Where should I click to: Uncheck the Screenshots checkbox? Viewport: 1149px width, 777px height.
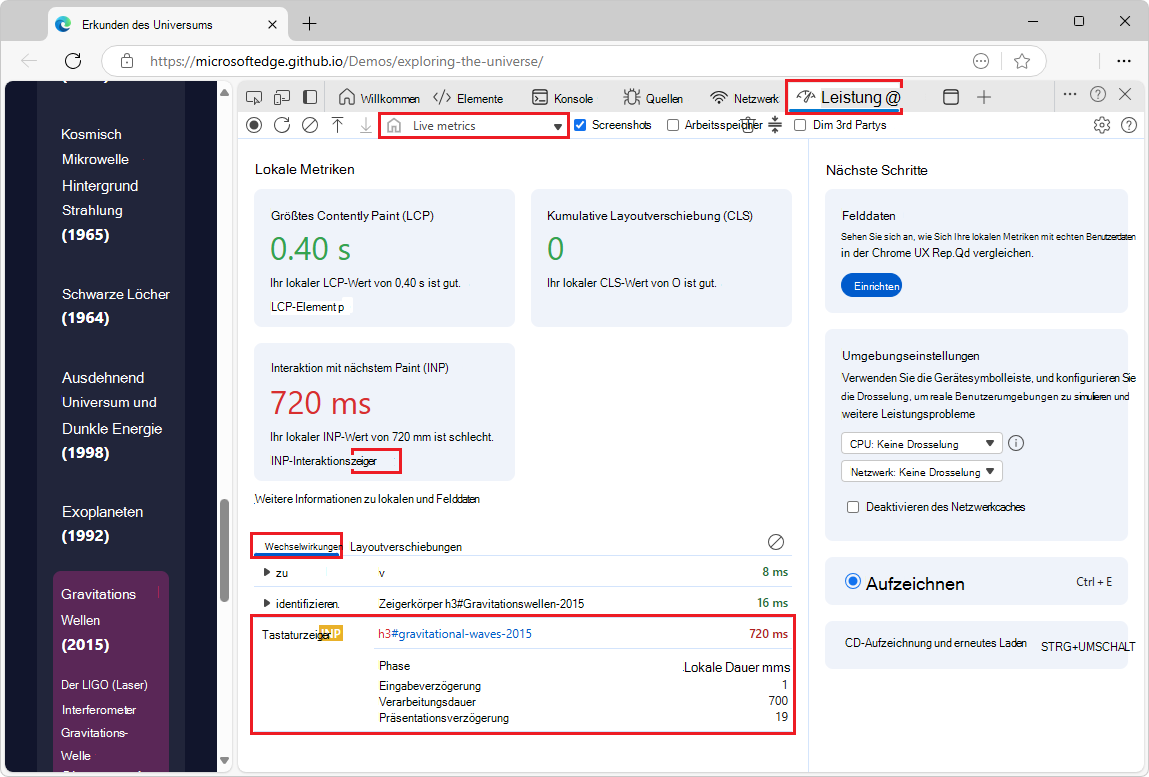[580, 125]
